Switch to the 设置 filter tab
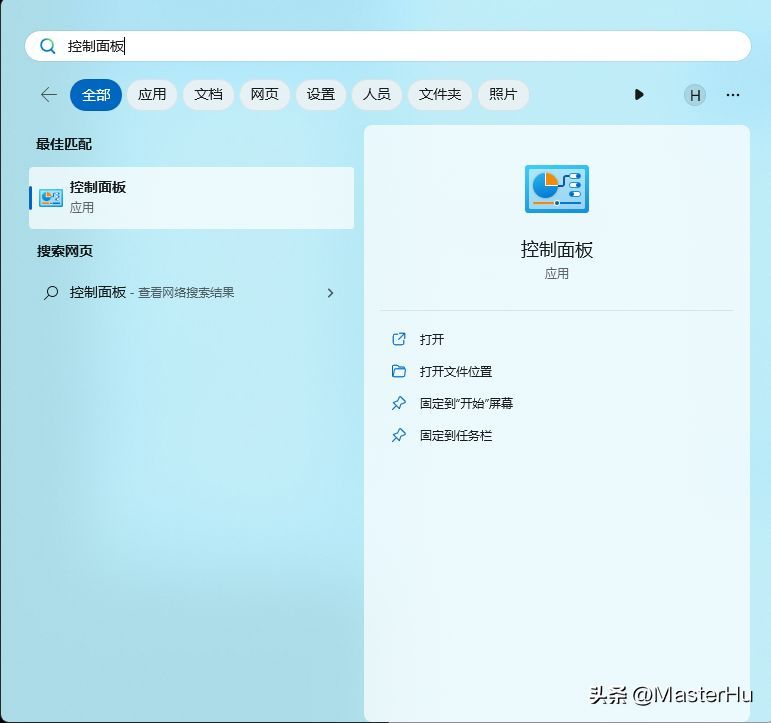 click(x=321, y=94)
